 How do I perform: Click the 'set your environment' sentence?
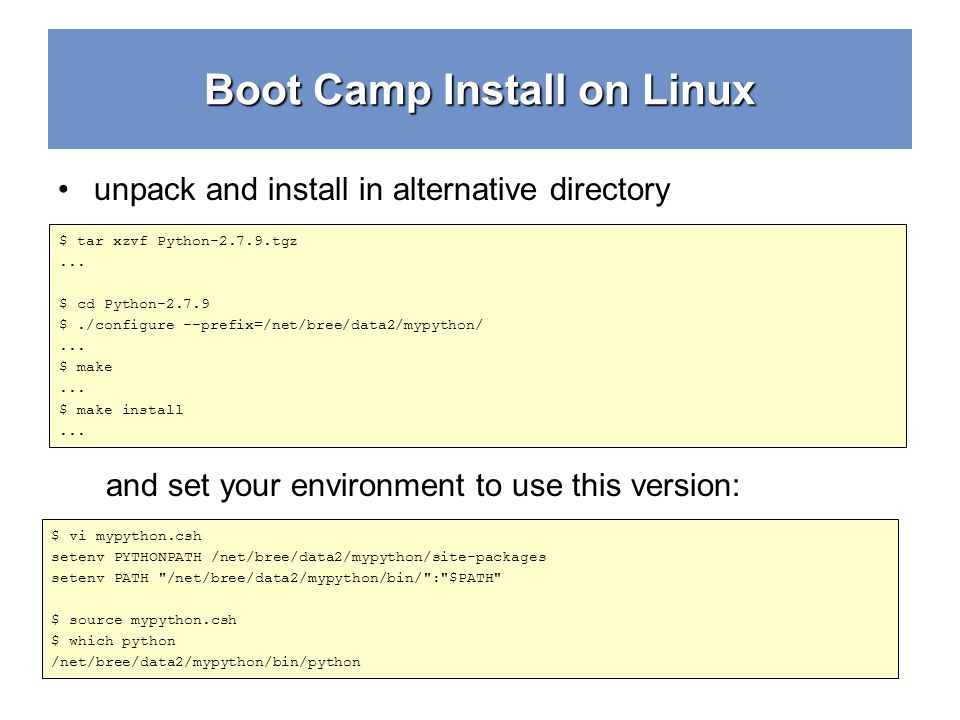[422, 486]
